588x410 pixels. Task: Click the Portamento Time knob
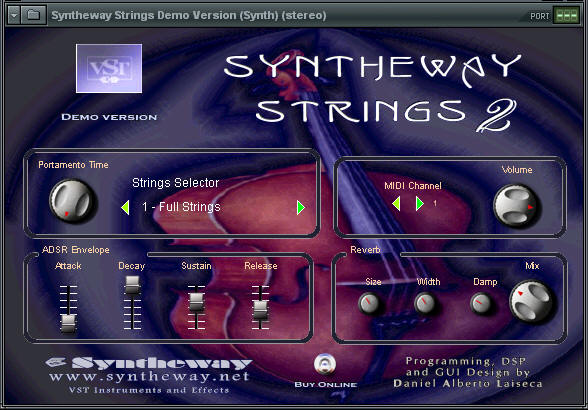(x=72, y=201)
